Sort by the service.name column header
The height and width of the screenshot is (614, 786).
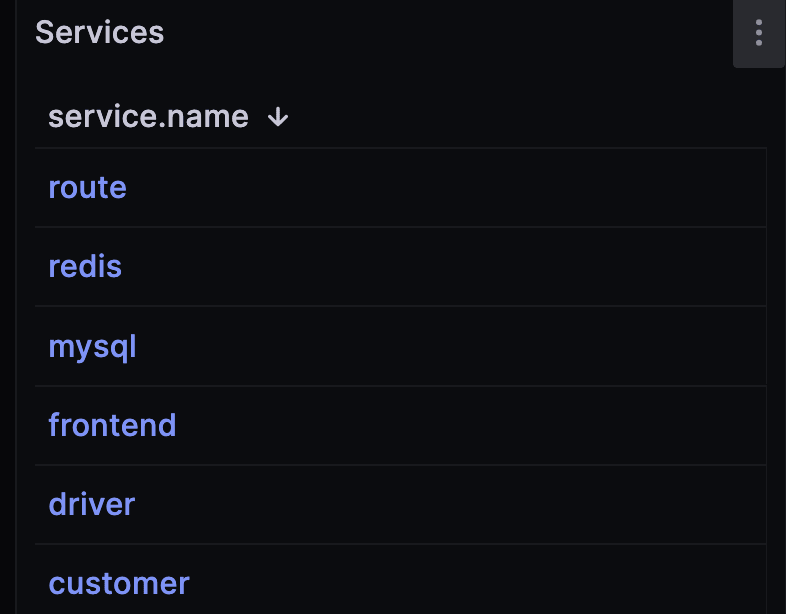167,117
